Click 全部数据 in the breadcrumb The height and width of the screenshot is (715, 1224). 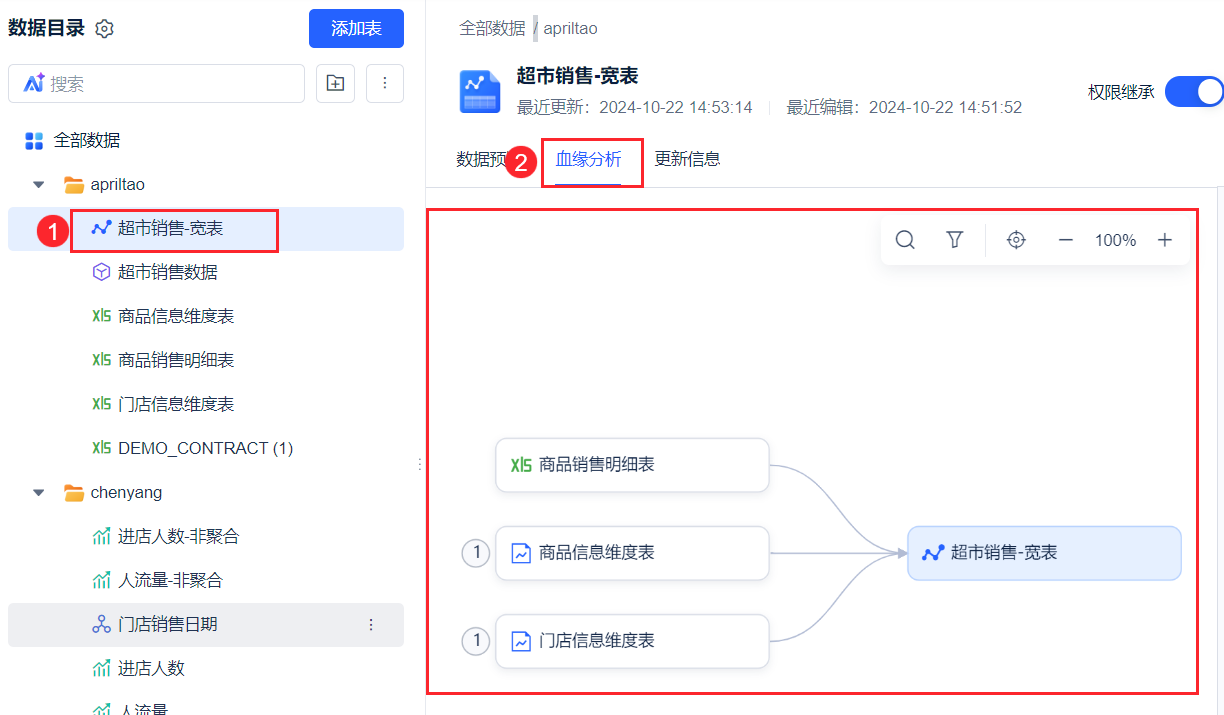492,29
